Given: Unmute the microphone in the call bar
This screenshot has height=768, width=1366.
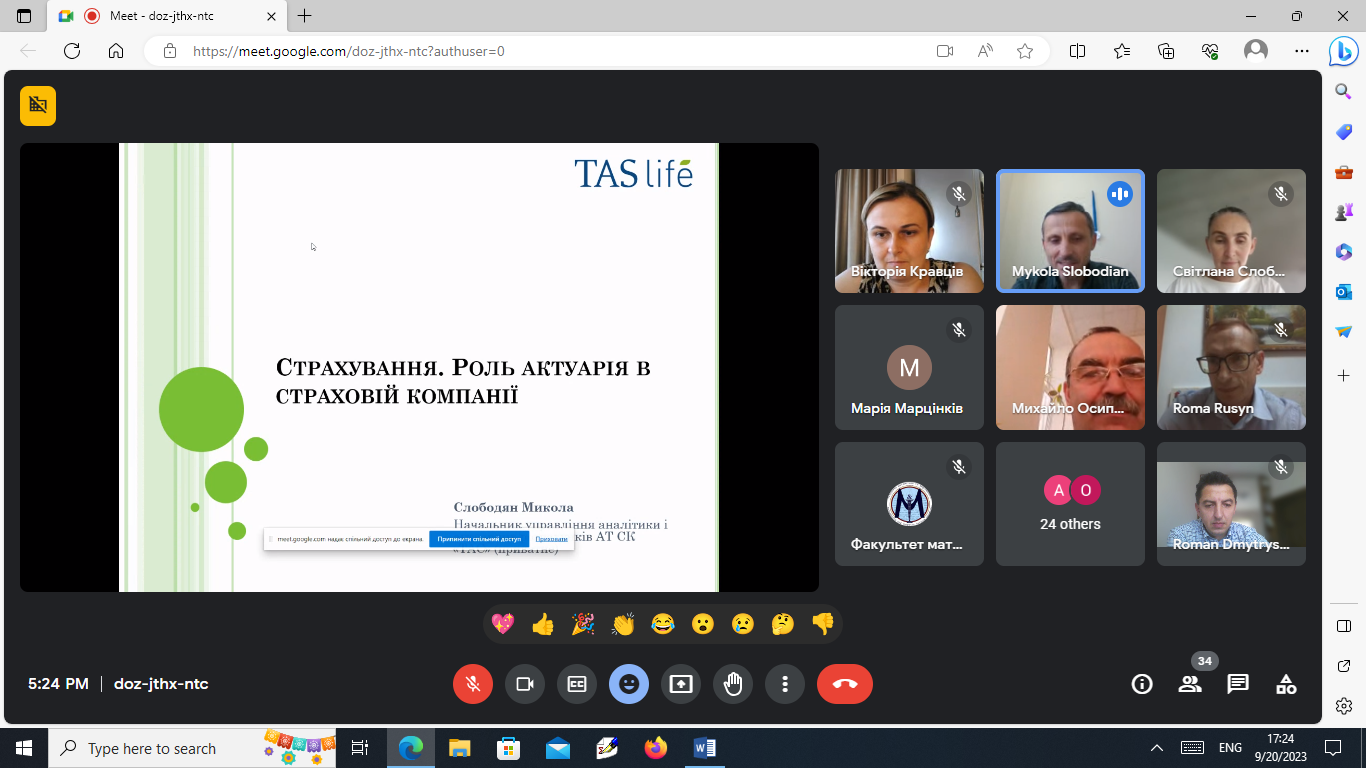Looking at the screenshot, I should [x=473, y=684].
